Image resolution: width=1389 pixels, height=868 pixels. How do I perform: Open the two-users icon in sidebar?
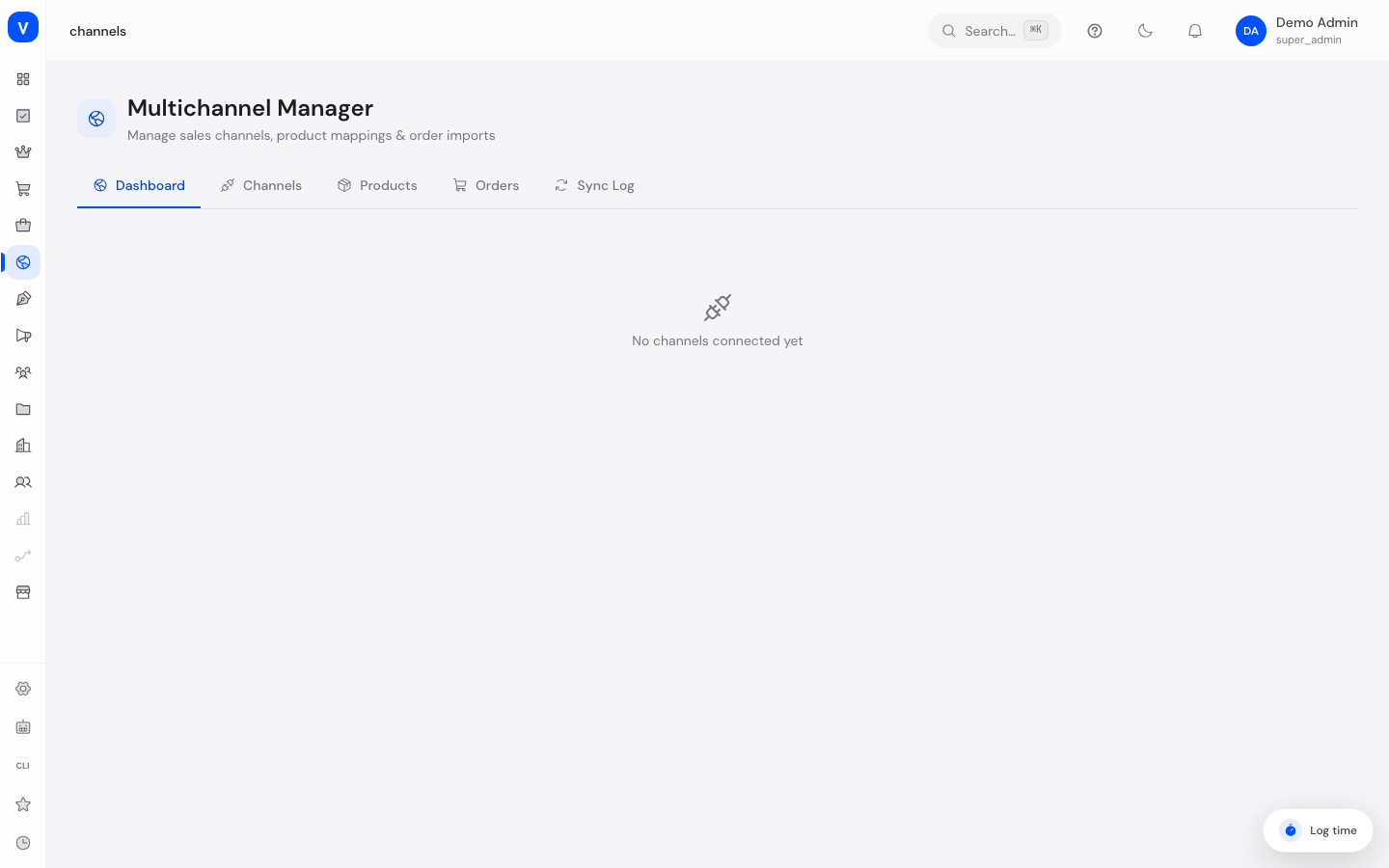[23, 482]
